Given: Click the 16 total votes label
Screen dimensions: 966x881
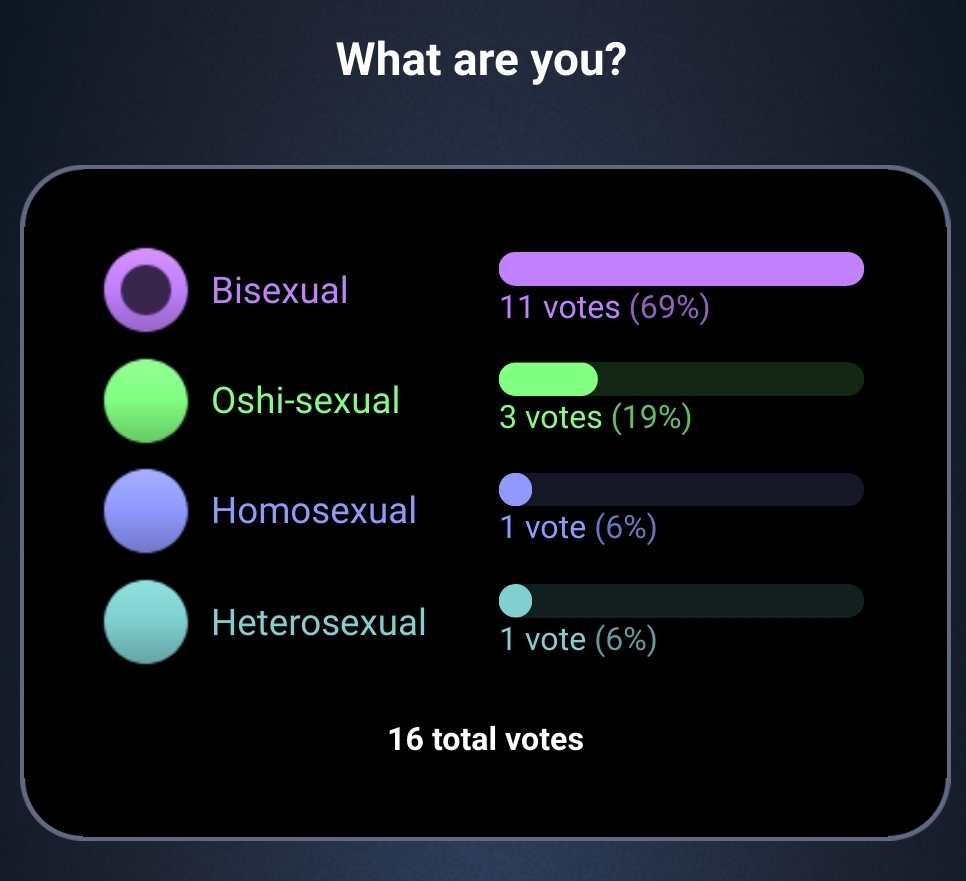Looking at the screenshot, I should (485, 739).
